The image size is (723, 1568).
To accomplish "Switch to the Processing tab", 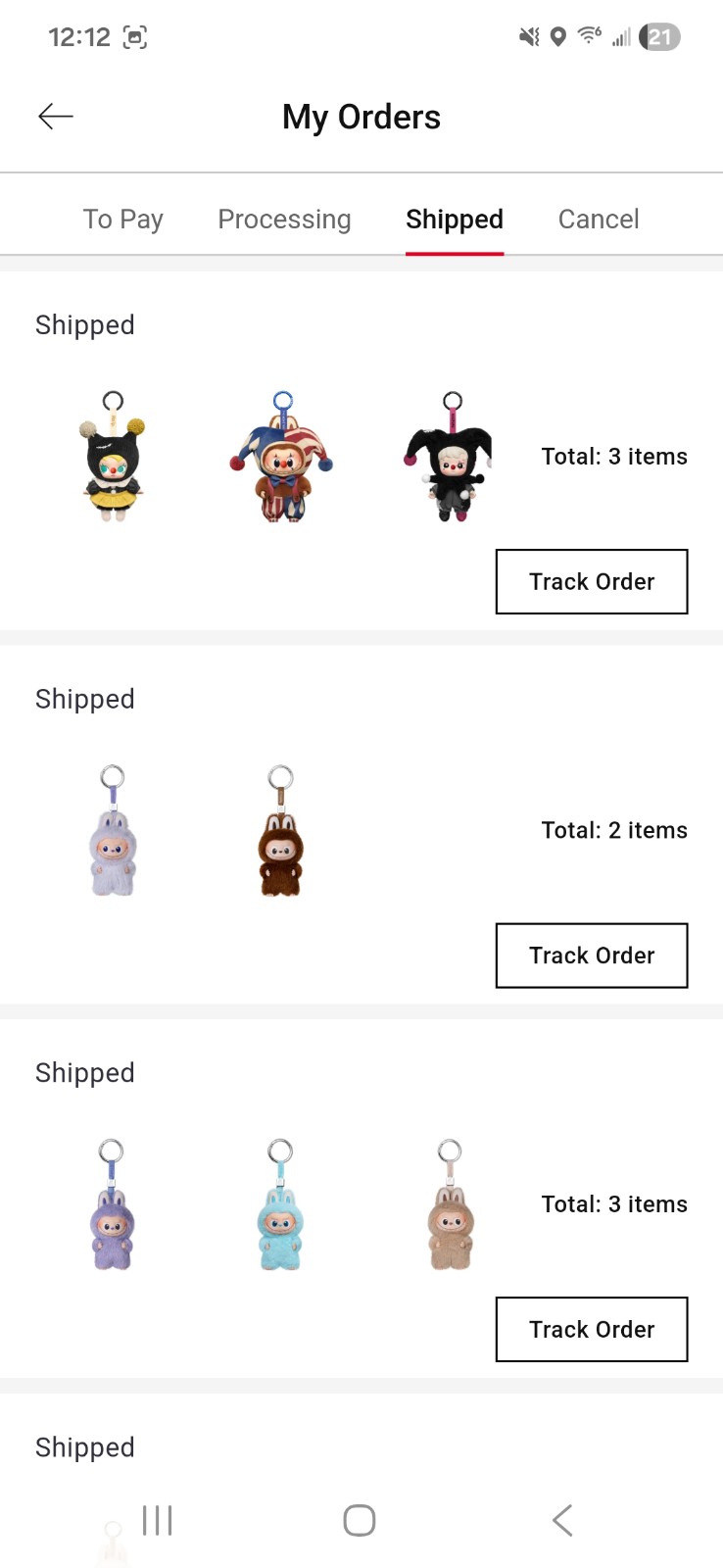I will tap(284, 219).
